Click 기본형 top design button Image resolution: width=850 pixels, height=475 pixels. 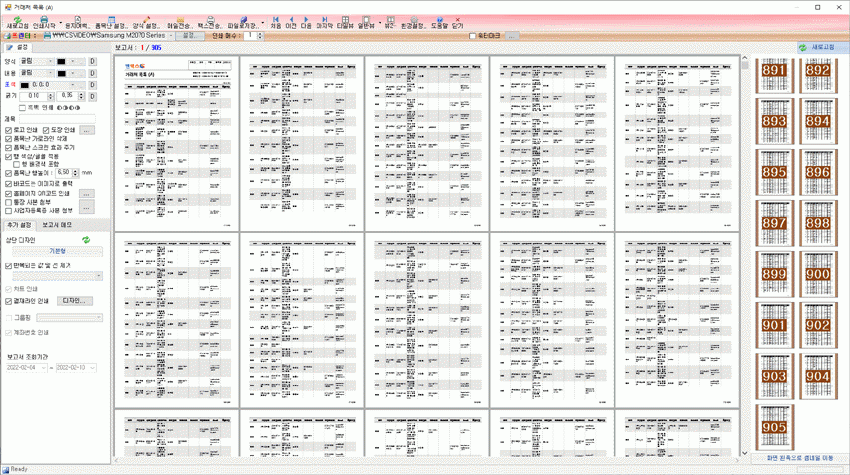tap(57, 251)
